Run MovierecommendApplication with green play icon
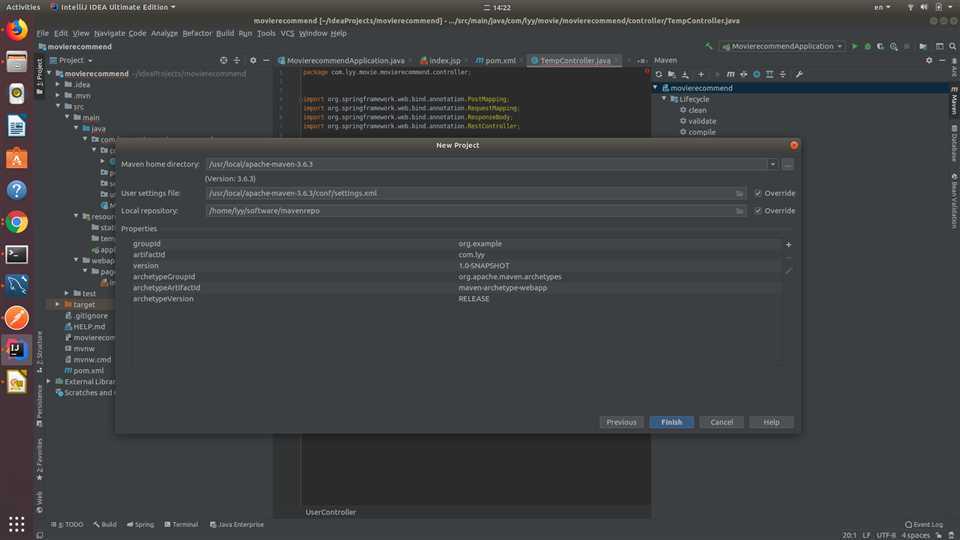The image size is (960, 540). [855, 47]
